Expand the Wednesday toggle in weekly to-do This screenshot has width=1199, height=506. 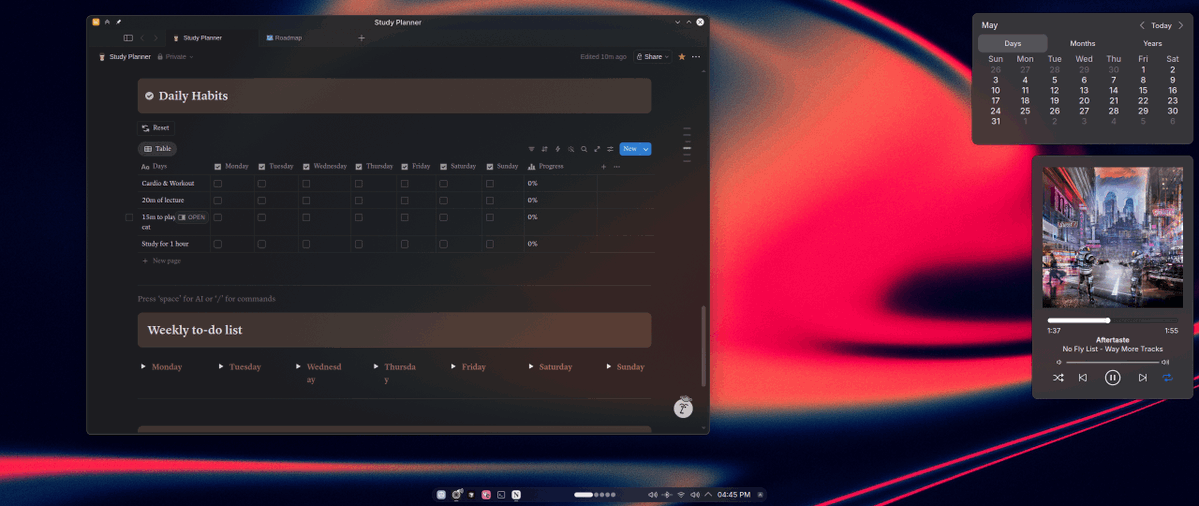(298, 367)
